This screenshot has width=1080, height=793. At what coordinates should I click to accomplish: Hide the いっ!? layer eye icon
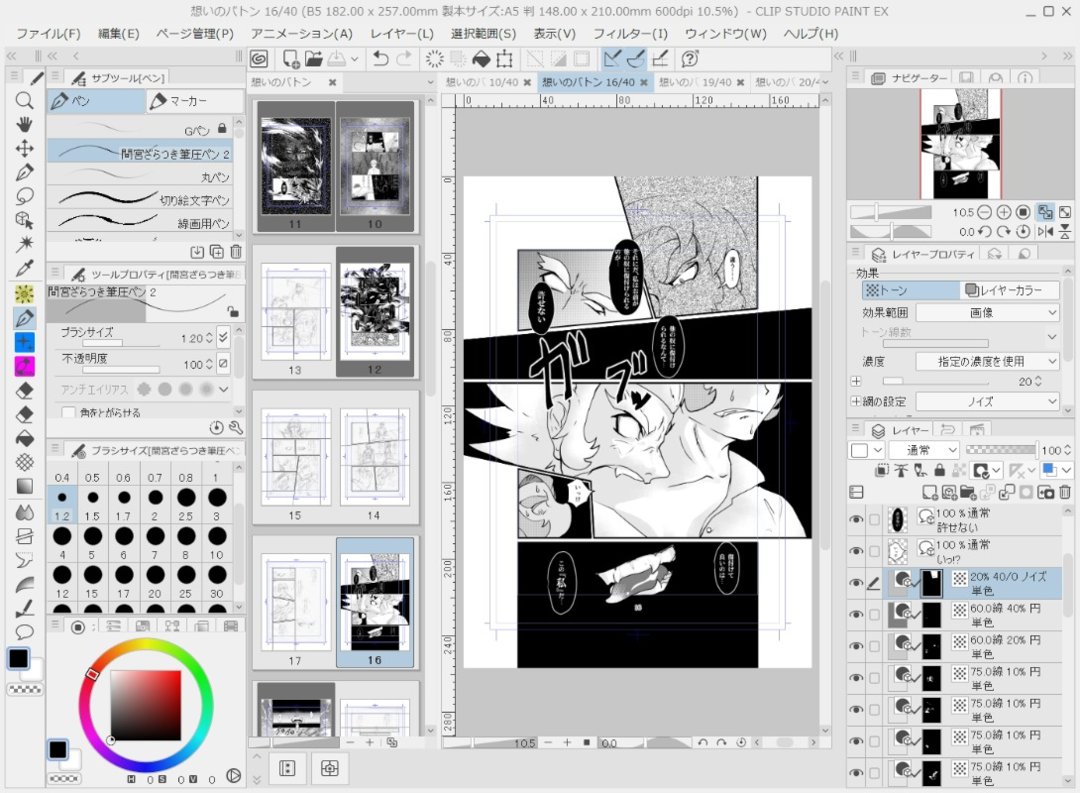856,551
